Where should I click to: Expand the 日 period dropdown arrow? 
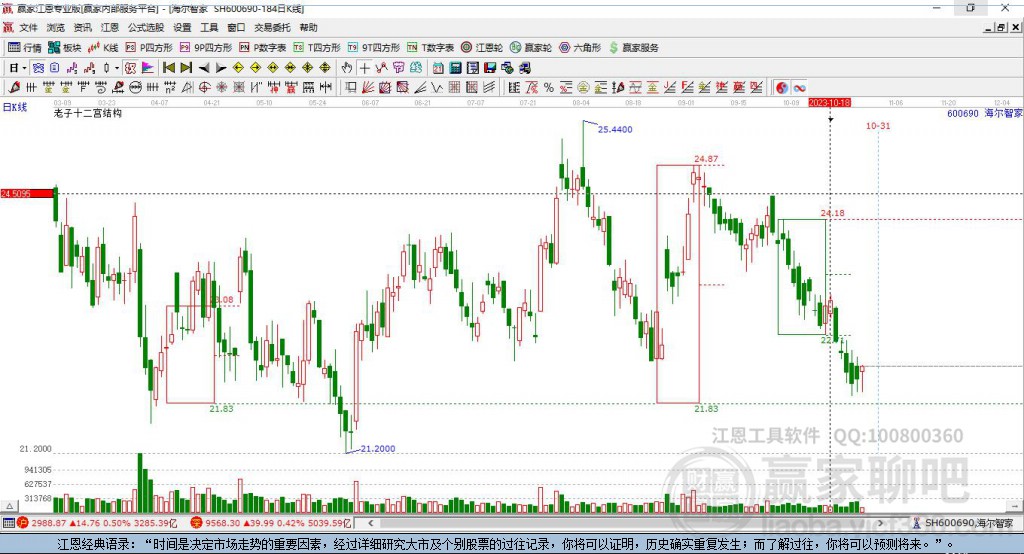click(x=24, y=68)
